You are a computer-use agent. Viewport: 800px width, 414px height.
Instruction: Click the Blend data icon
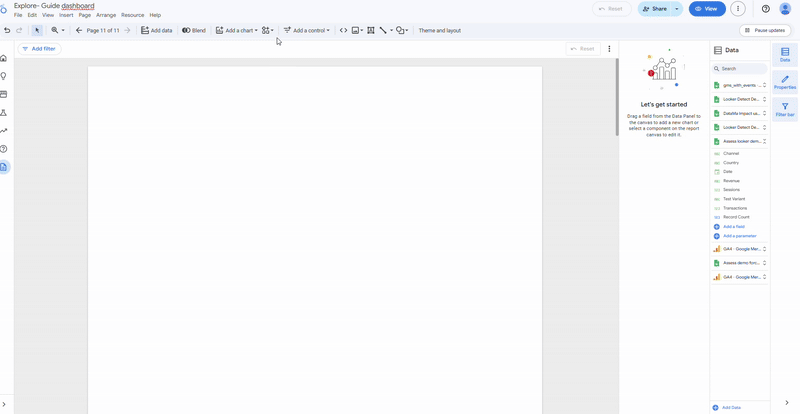pos(194,31)
